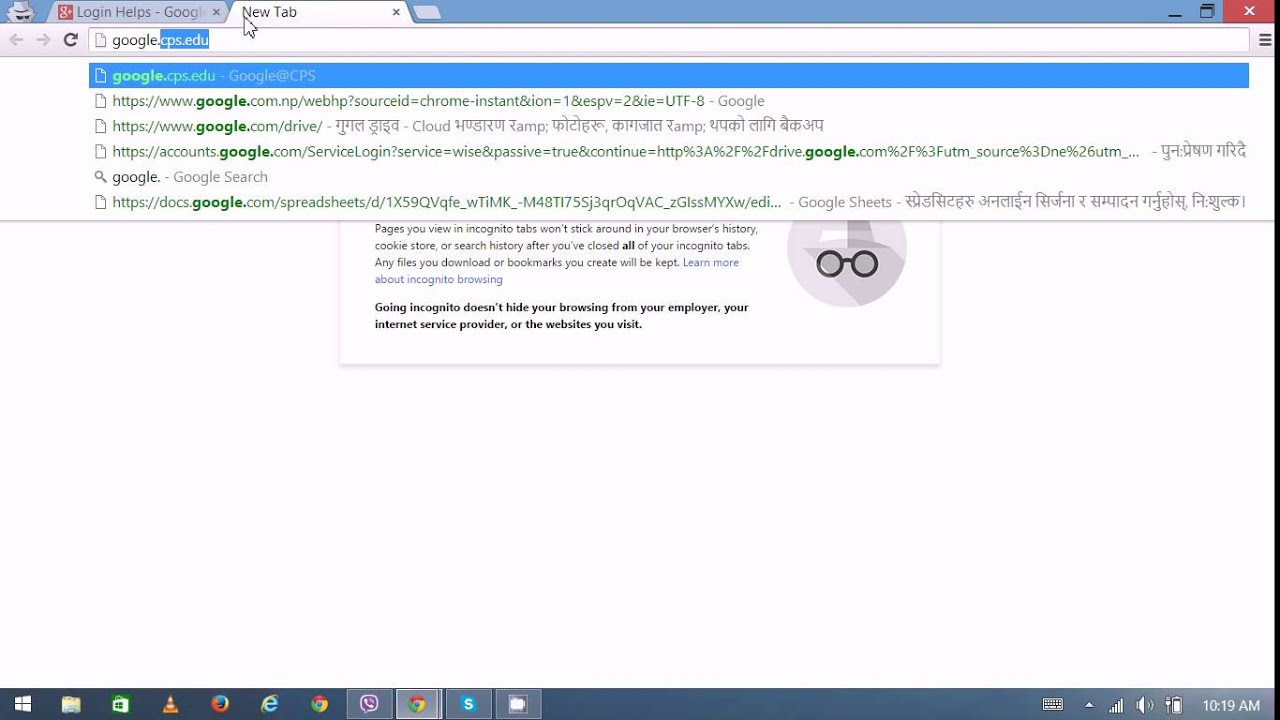This screenshot has width=1280, height=720.
Task: Pick the docs.google.com spreadsheets suggestion
Action: 668,202
